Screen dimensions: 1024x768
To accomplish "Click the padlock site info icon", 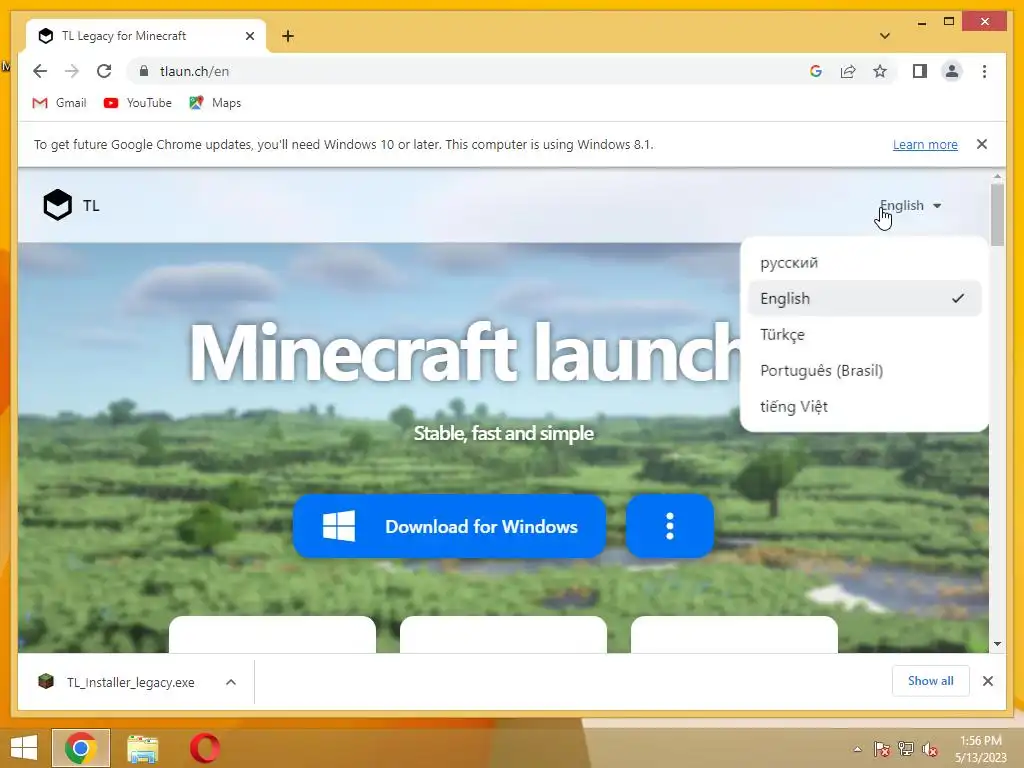I will coord(144,71).
